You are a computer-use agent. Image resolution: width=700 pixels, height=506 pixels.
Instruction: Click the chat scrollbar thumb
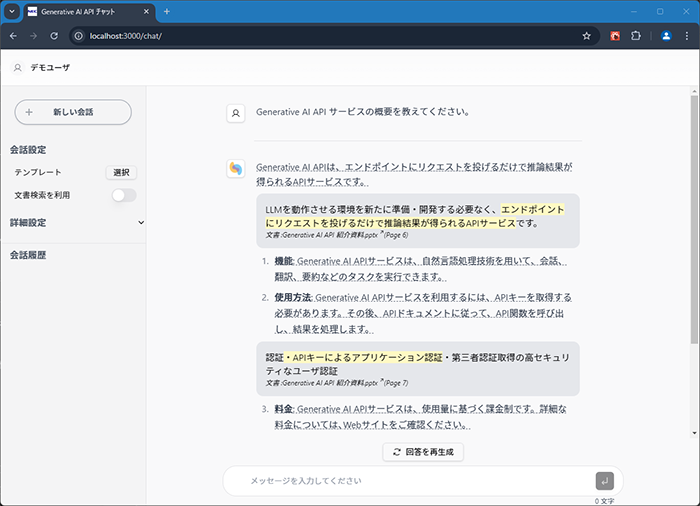point(694,219)
